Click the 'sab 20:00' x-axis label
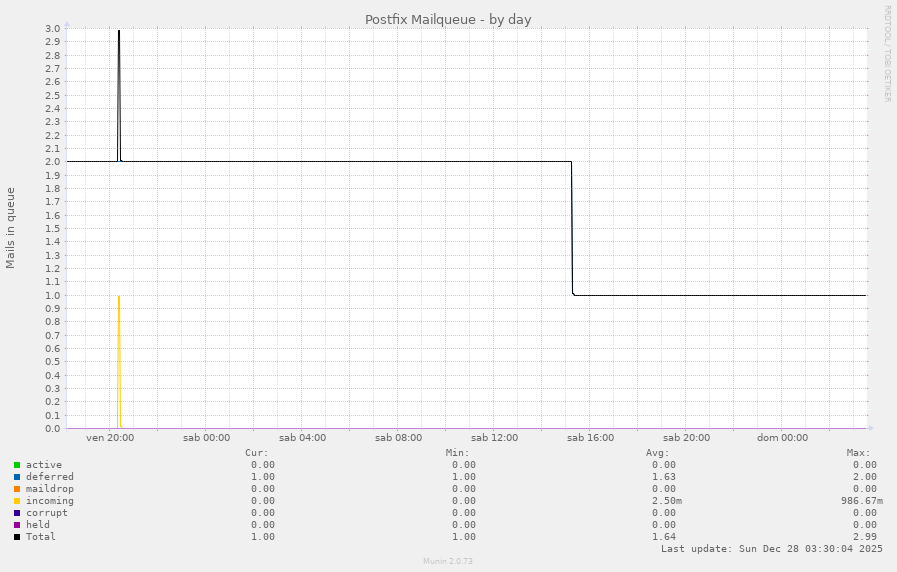897x572 pixels. (x=686, y=438)
